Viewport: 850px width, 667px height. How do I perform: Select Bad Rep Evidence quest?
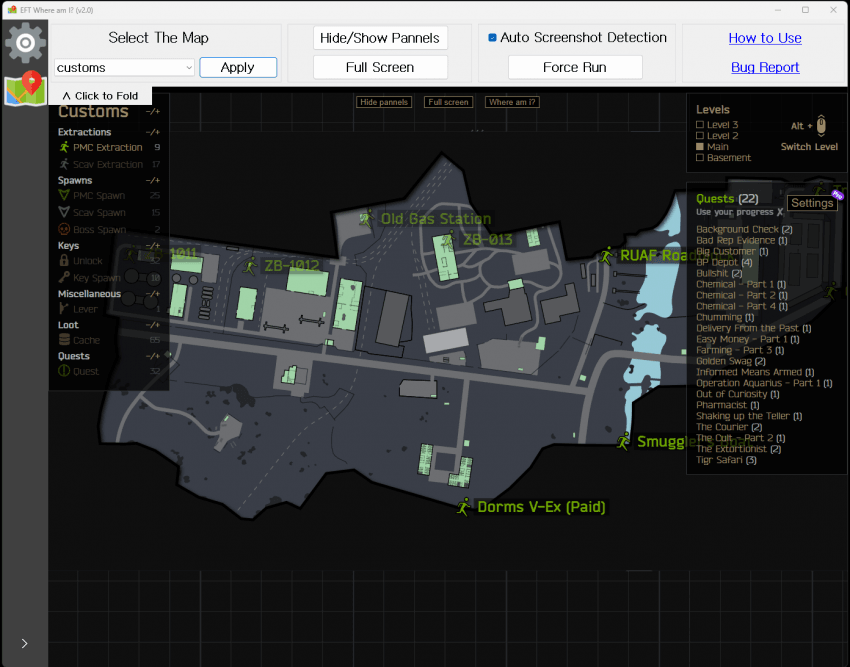[x=742, y=240]
